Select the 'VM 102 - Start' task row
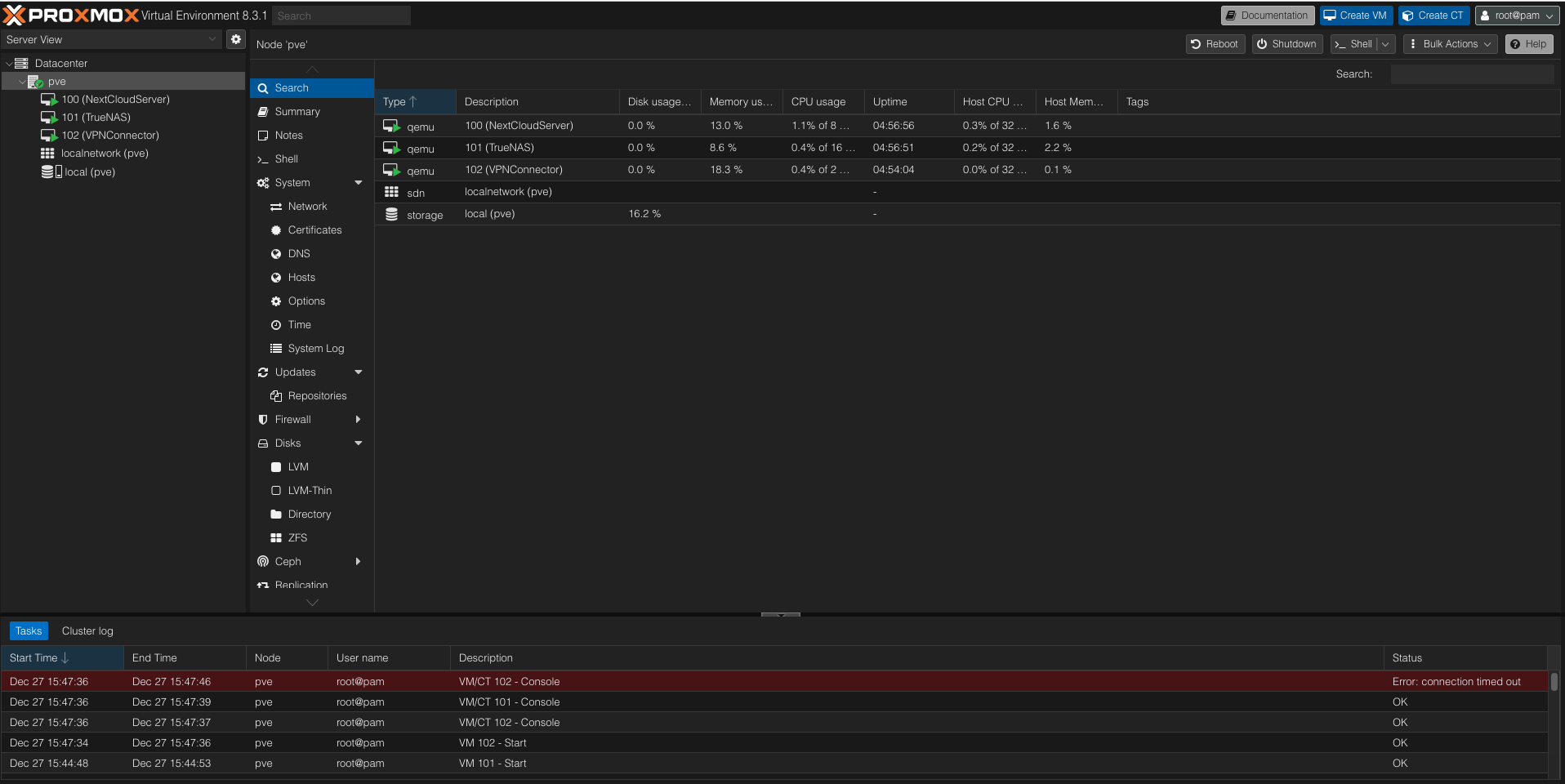1565x784 pixels. point(774,743)
